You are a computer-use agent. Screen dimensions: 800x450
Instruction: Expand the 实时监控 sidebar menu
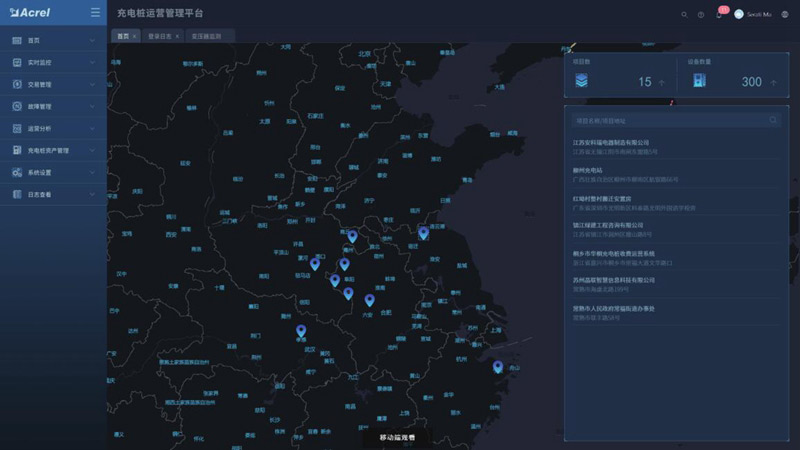(x=53, y=62)
